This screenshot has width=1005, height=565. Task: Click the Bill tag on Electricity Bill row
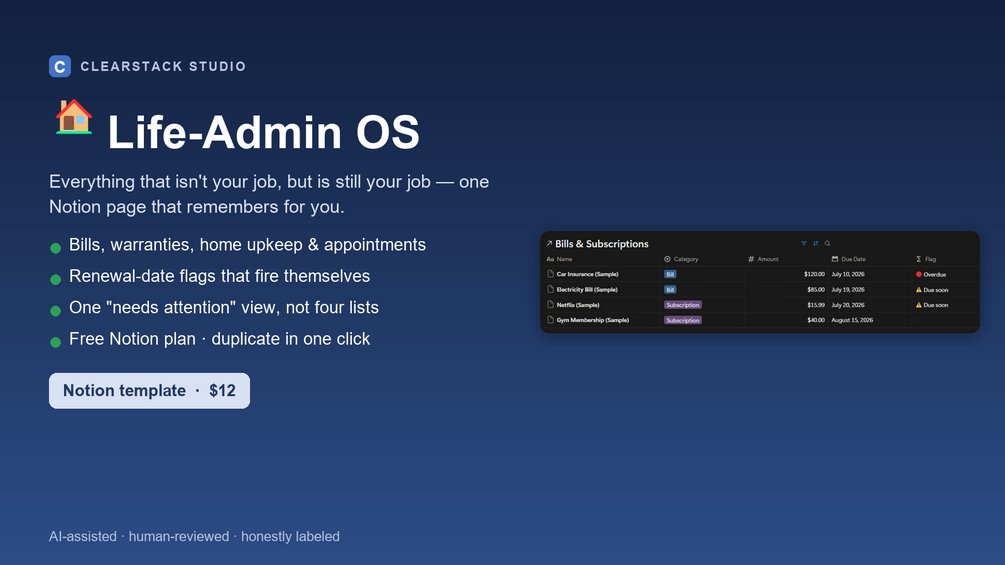point(670,290)
